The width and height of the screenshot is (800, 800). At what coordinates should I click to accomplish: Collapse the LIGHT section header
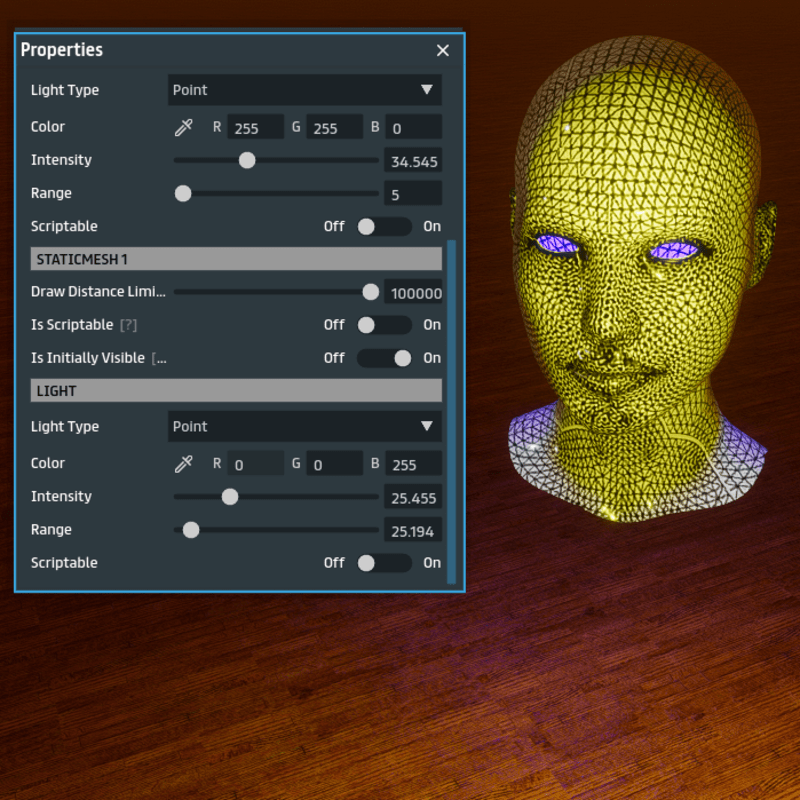pos(236,390)
